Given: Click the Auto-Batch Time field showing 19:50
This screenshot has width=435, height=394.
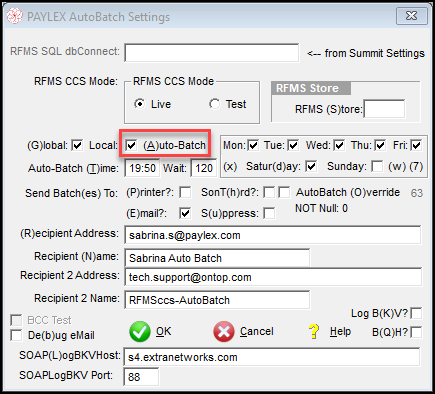Looking at the screenshot, I should 142,168.
